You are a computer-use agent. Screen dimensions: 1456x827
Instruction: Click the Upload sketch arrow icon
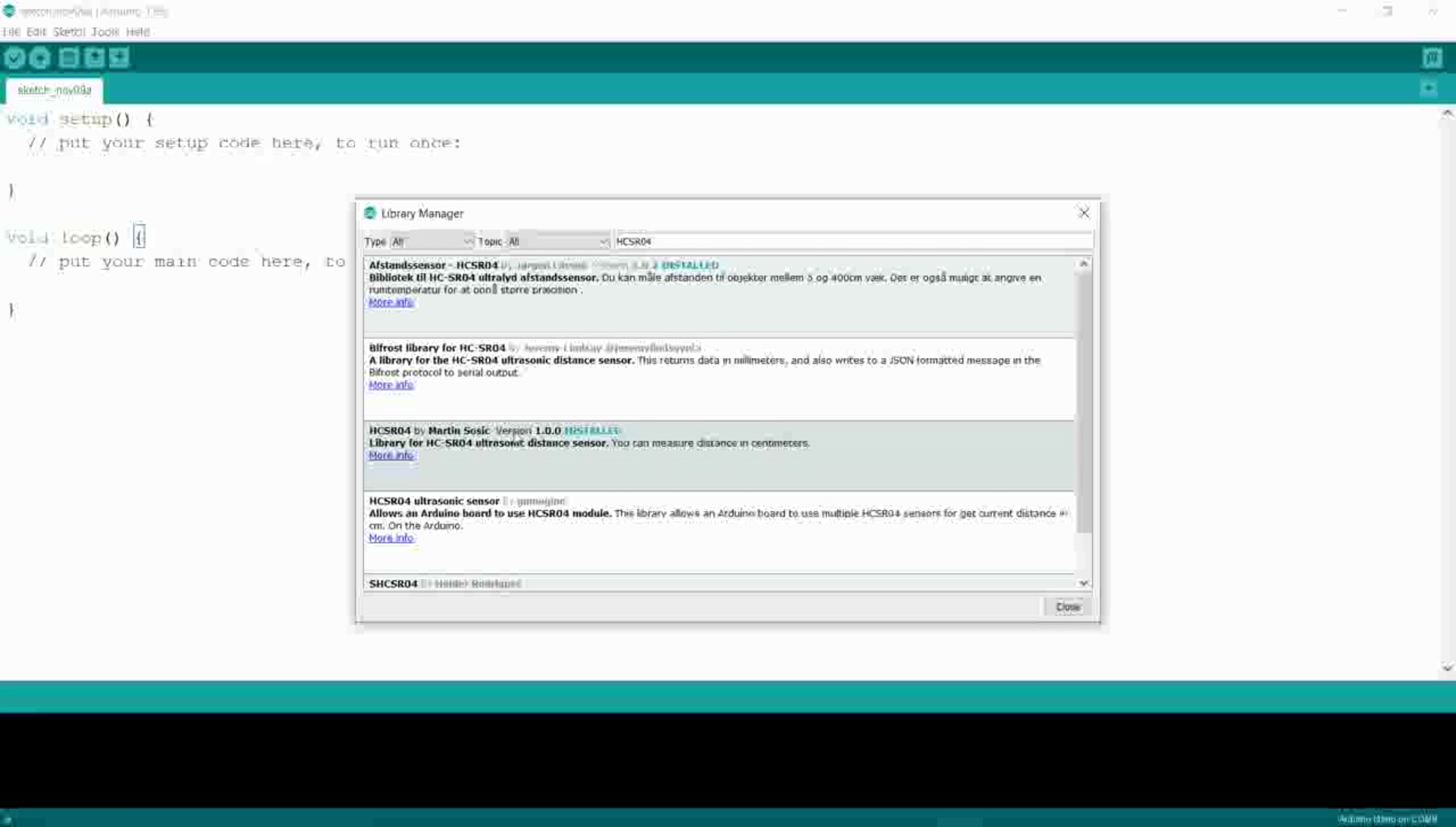40,58
